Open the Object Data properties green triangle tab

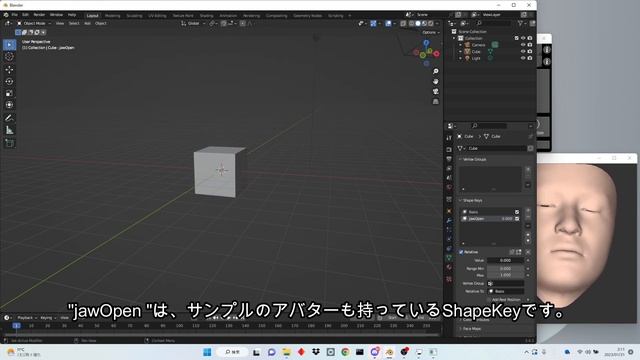(x=449, y=258)
